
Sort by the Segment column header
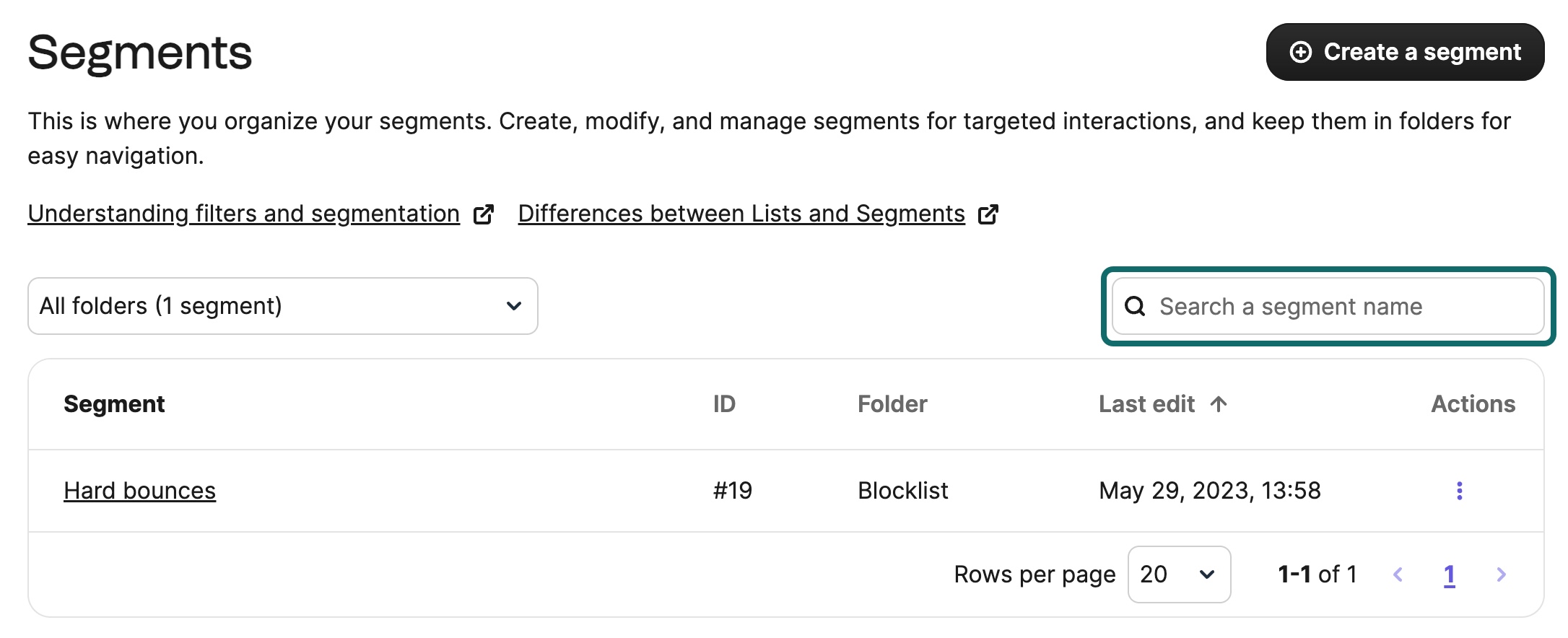pyautogui.click(x=114, y=404)
